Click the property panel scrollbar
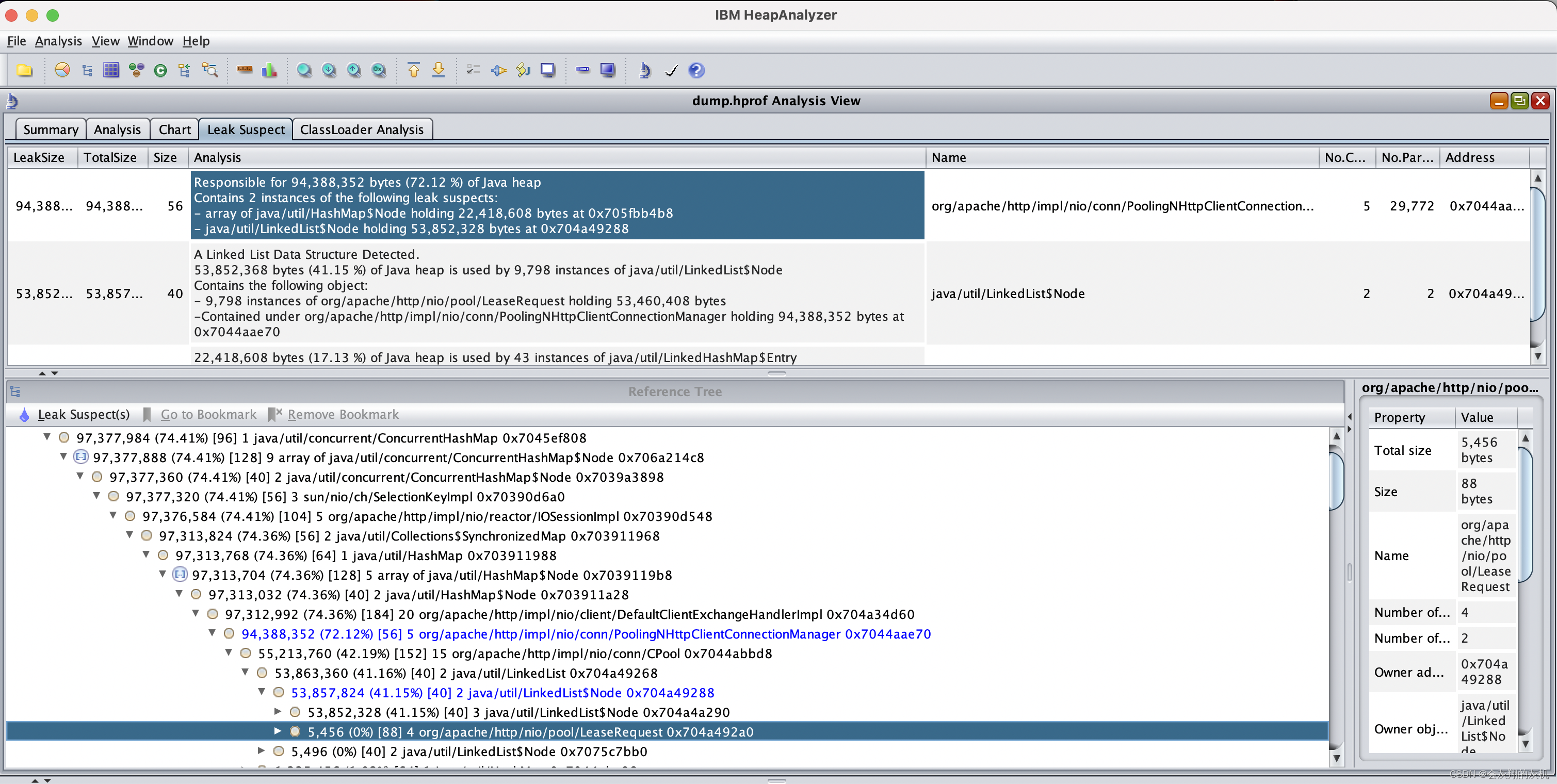Screen dimensions: 1557x784 [x=1526, y=591]
